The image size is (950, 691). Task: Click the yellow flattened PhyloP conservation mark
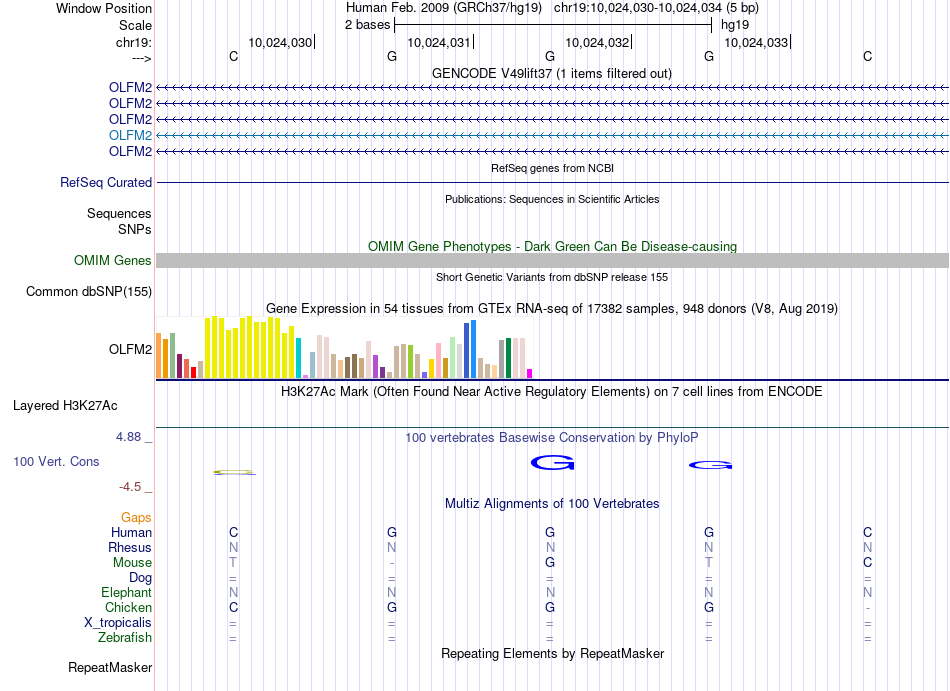pos(234,472)
